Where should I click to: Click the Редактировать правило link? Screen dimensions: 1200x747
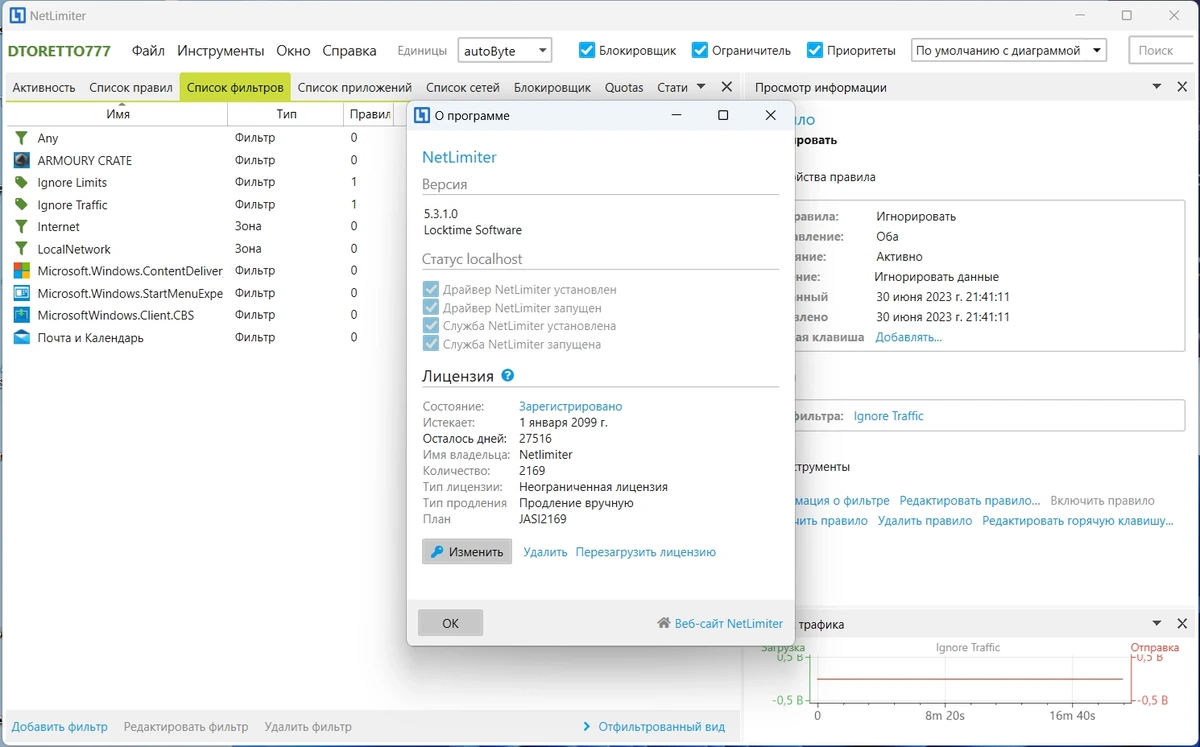coord(970,500)
